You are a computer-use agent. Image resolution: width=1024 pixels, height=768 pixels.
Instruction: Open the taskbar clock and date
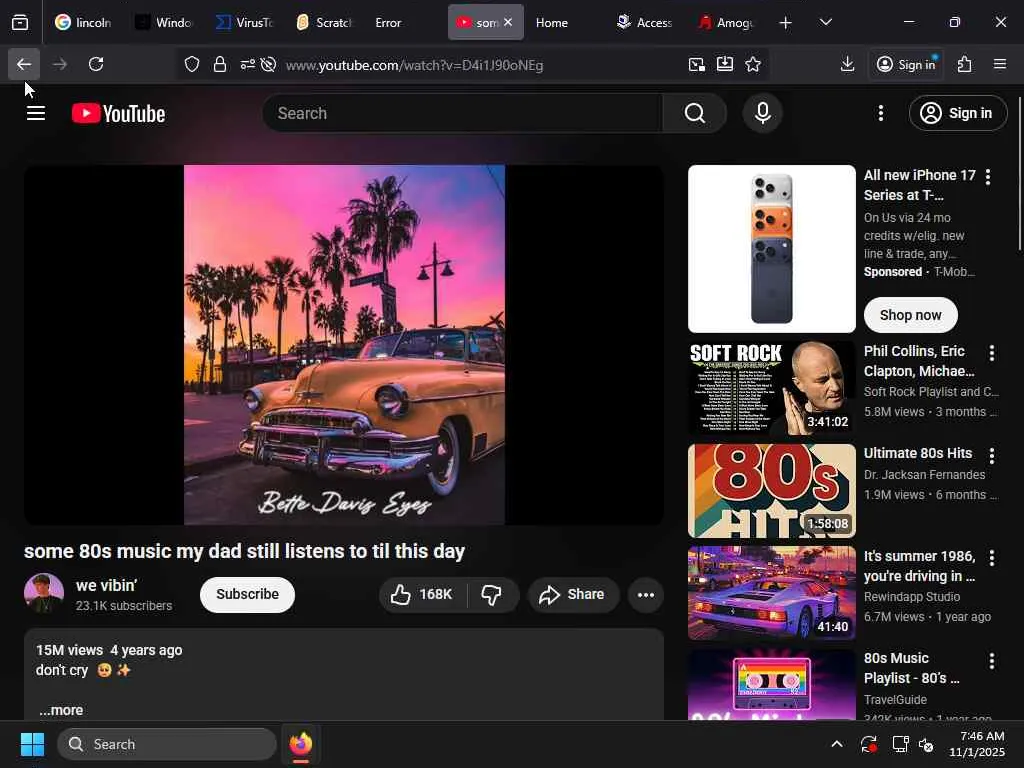pos(977,744)
